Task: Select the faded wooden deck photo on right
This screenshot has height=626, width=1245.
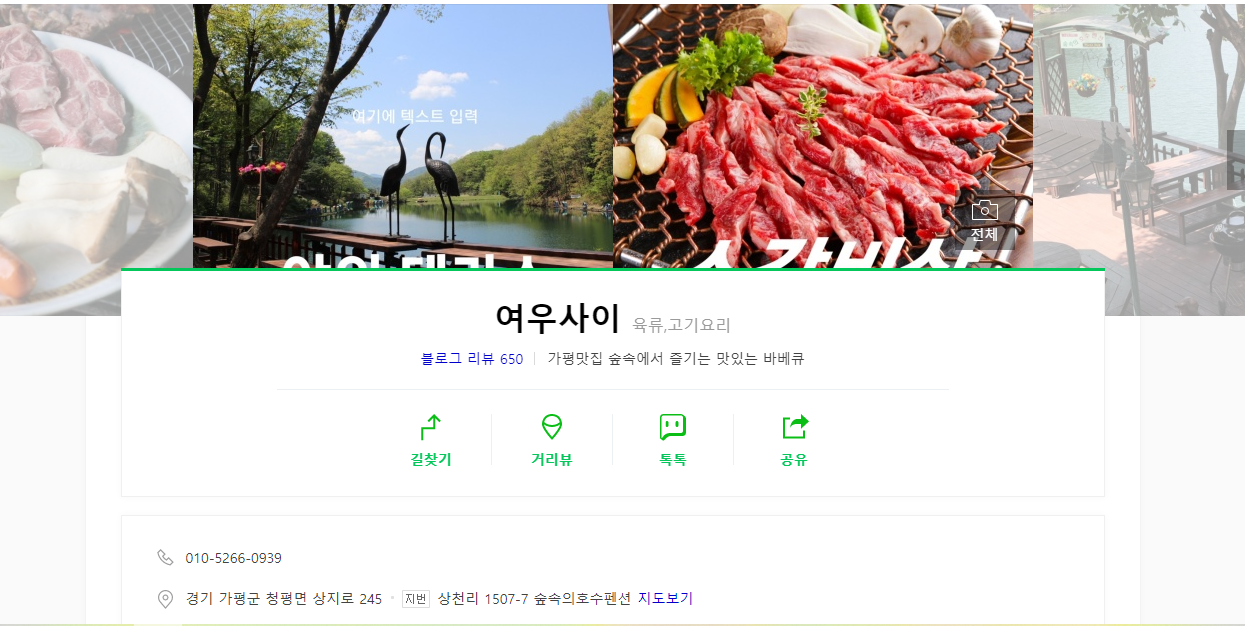Action: pyautogui.click(x=1140, y=160)
